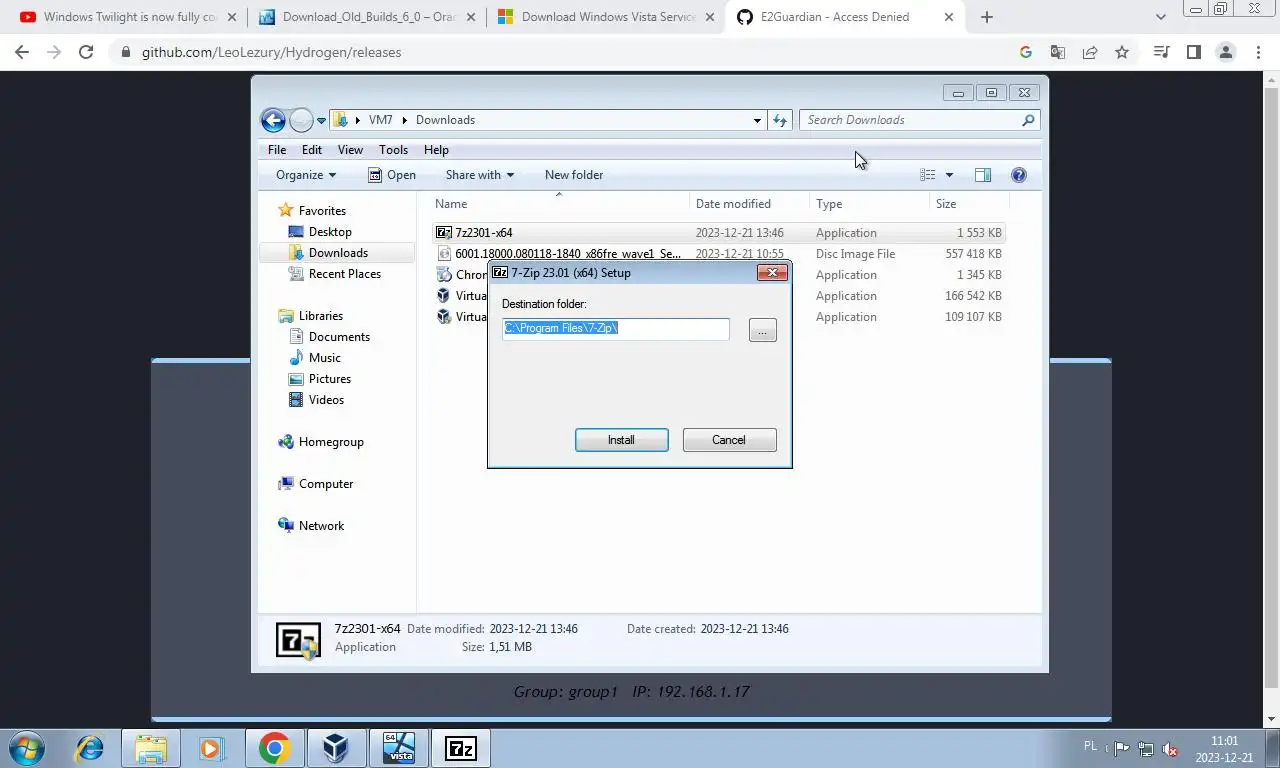Open the View menu
The width and height of the screenshot is (1280, 768).
point(350,150)
